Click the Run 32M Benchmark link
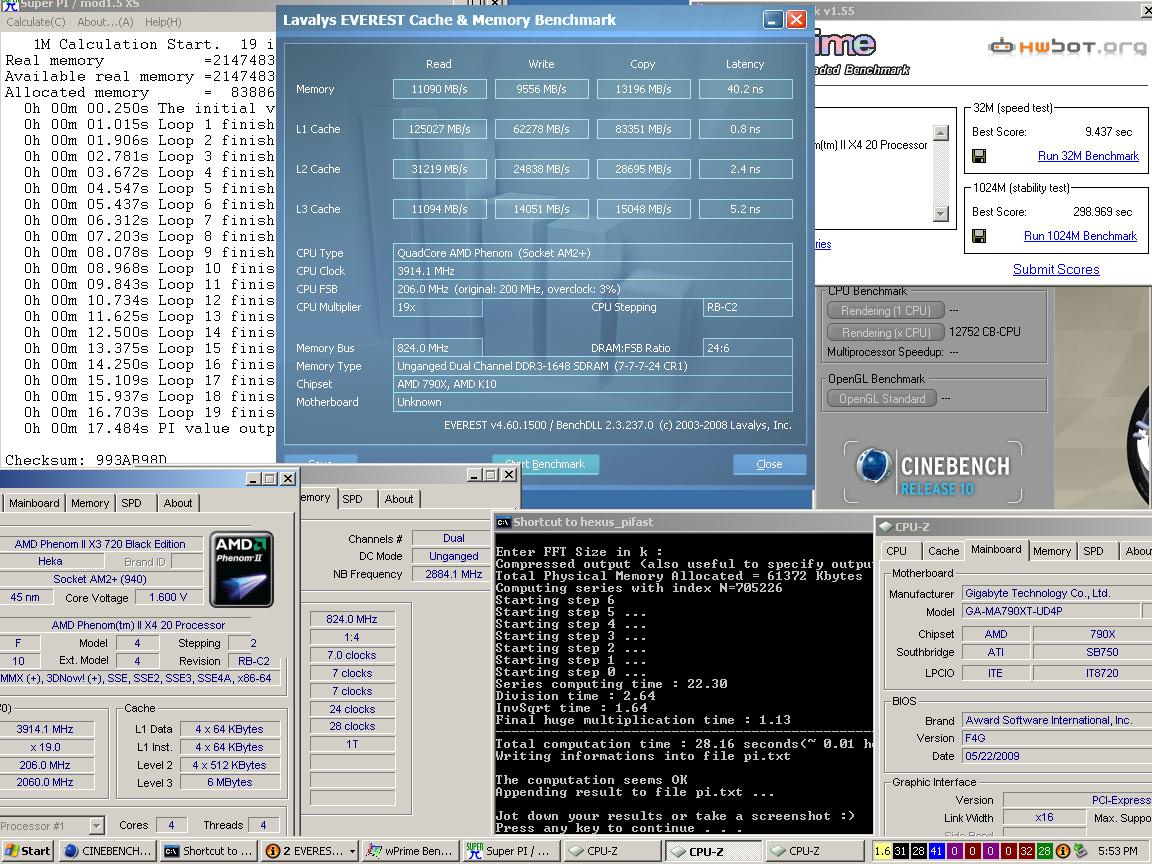Screen dimensions: 1152x864 [x=1088, y=156]
